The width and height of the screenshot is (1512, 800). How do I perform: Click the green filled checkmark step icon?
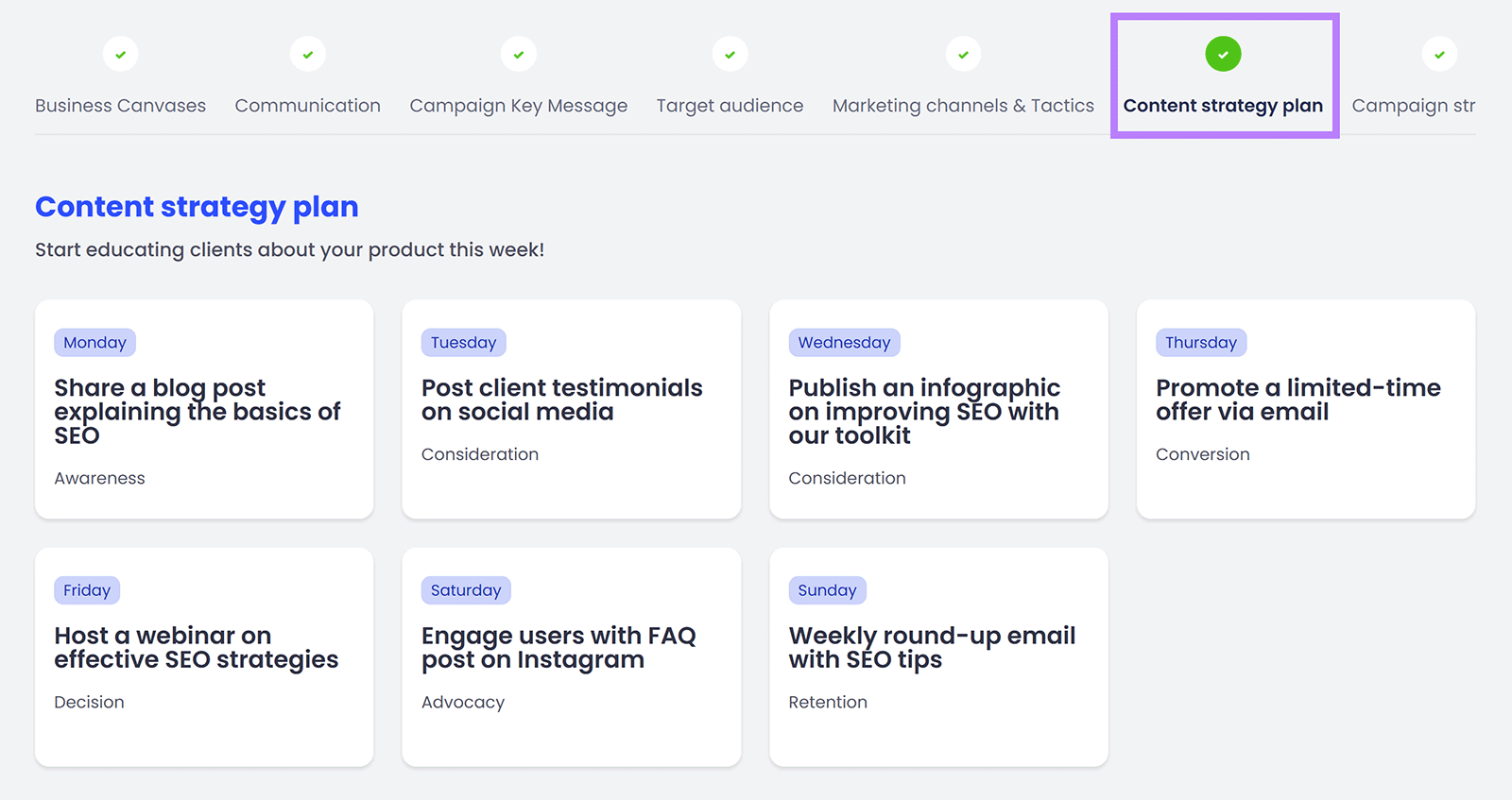[x=1223, y=55]
